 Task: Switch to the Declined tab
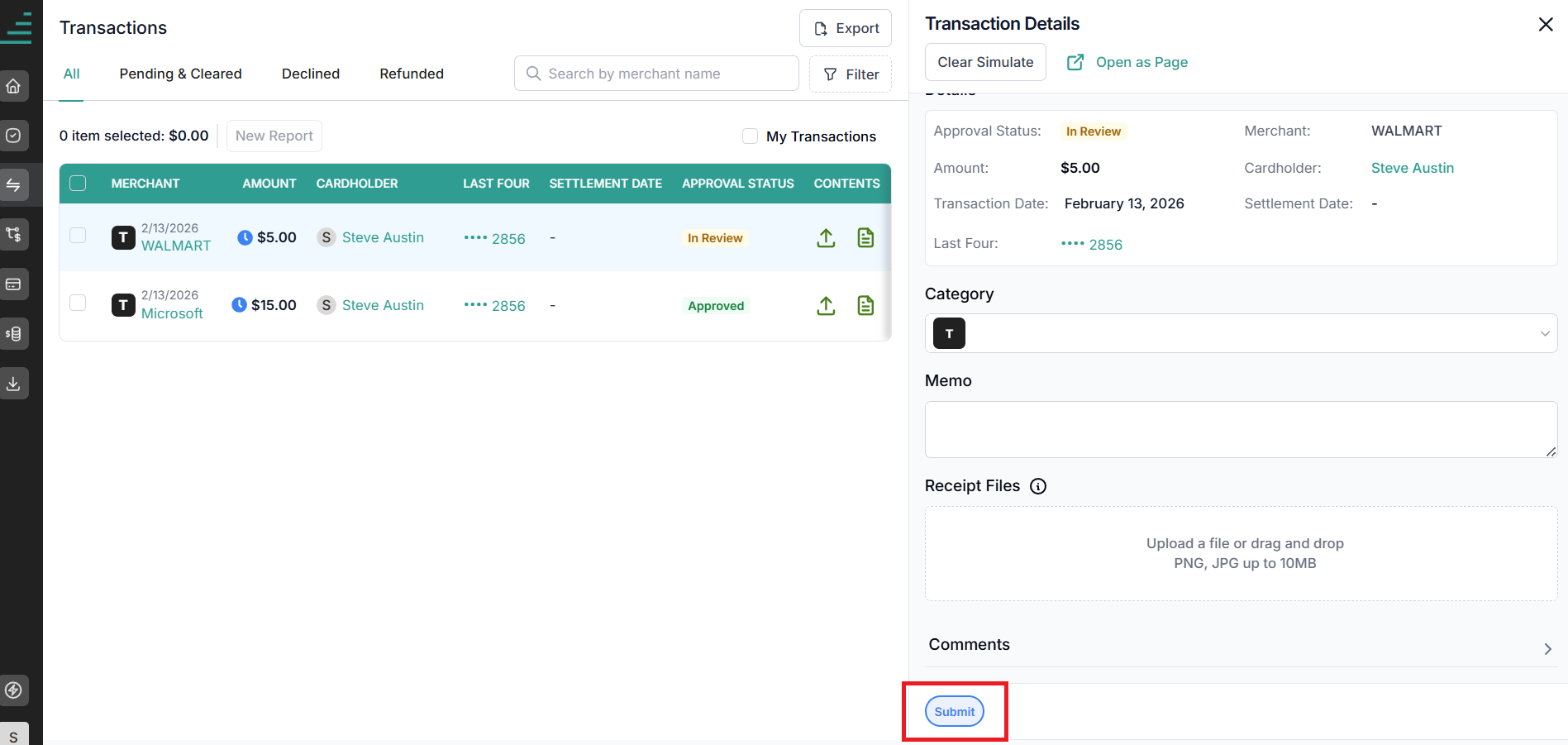click(311, 74)
